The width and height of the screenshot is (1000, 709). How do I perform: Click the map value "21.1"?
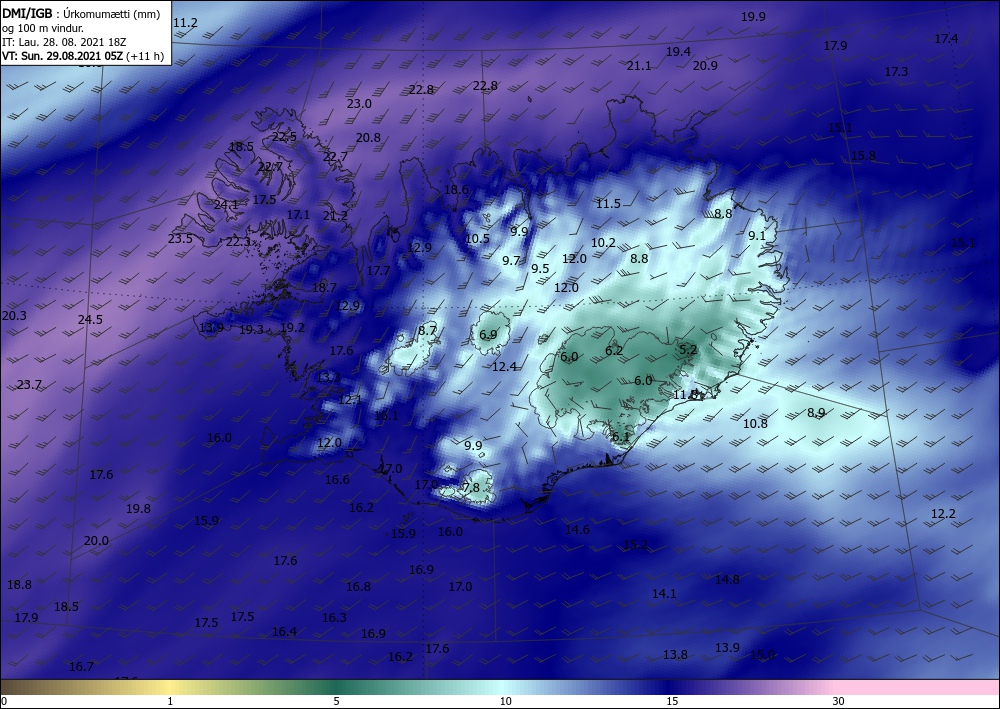(639, 66)
